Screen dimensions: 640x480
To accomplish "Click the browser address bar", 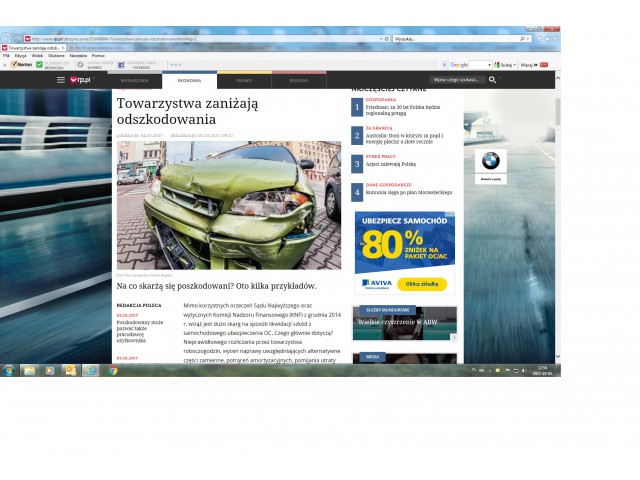I will click(200, 39).
